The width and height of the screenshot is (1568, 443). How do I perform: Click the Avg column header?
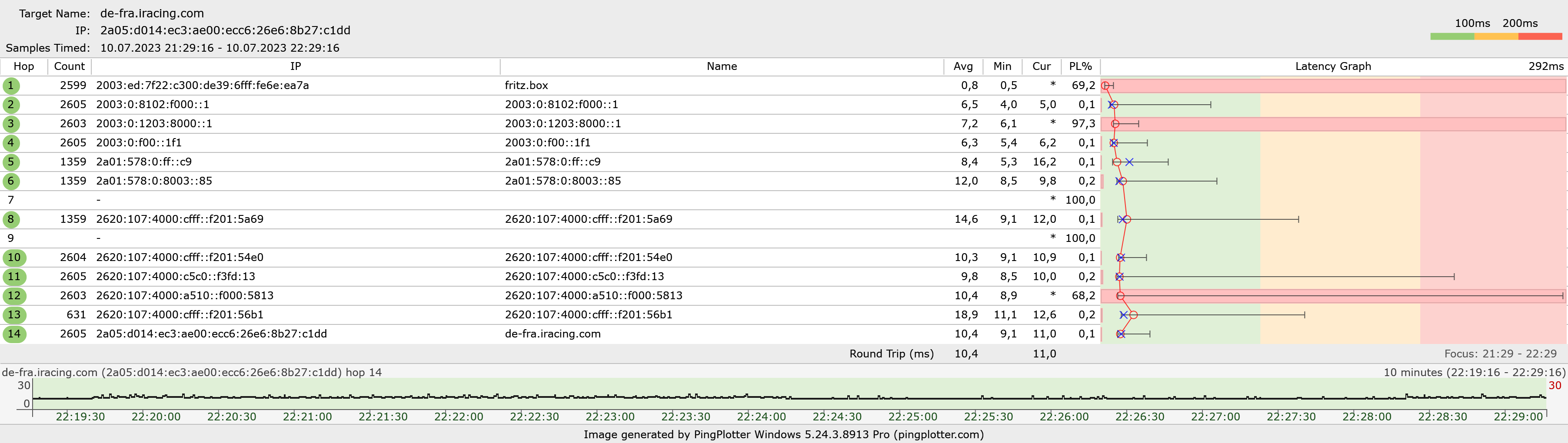962,66
